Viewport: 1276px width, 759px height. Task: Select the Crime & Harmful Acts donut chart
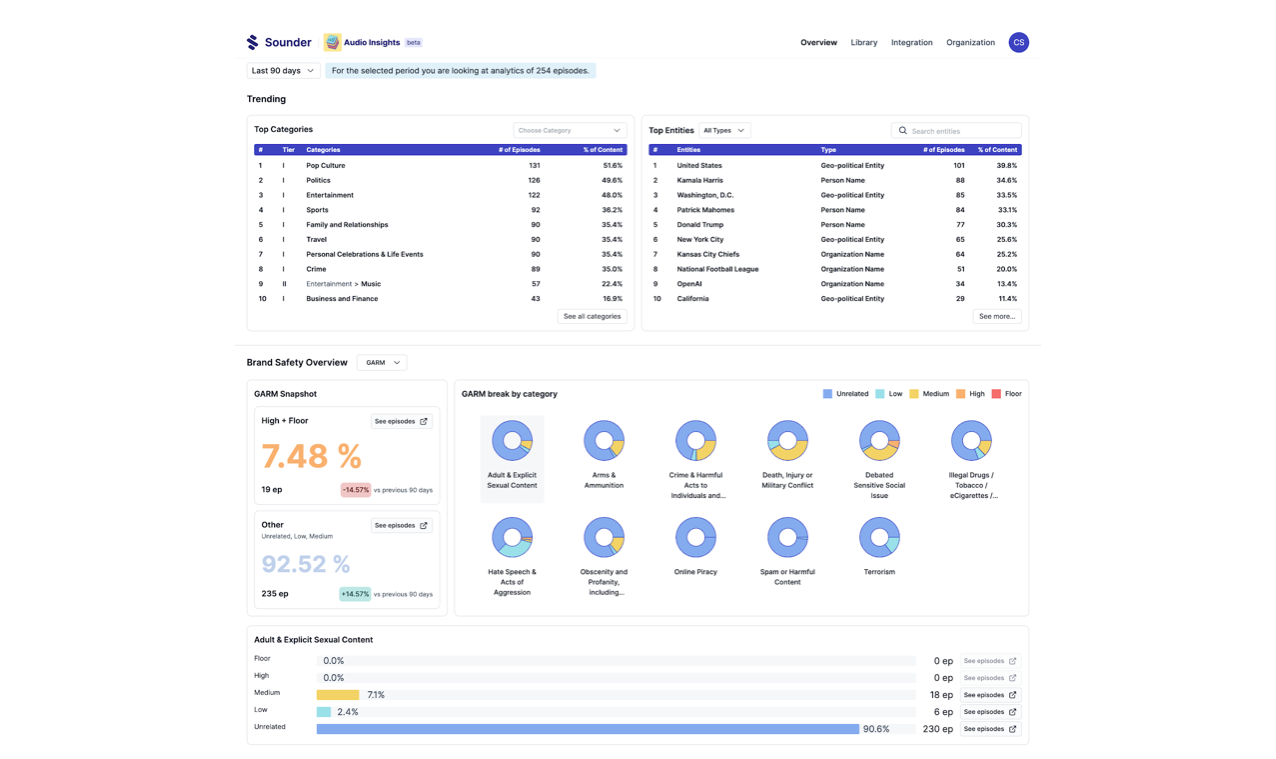coord(696,440)
